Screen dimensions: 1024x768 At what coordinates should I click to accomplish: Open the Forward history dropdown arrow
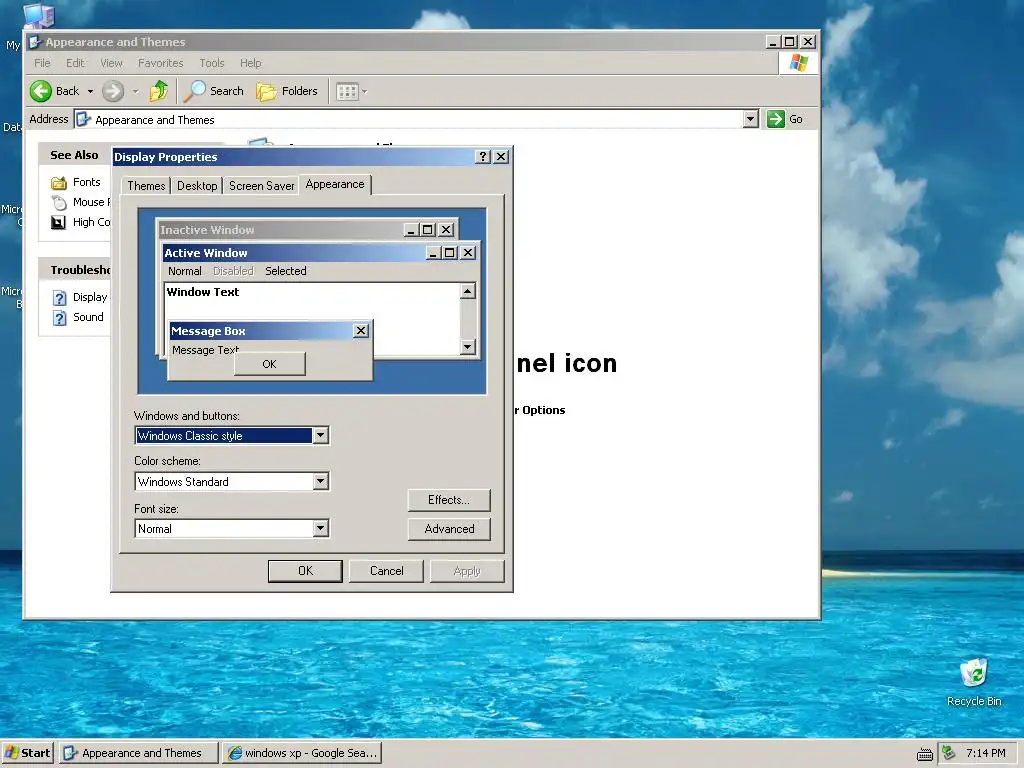click(x=136, y=91)
